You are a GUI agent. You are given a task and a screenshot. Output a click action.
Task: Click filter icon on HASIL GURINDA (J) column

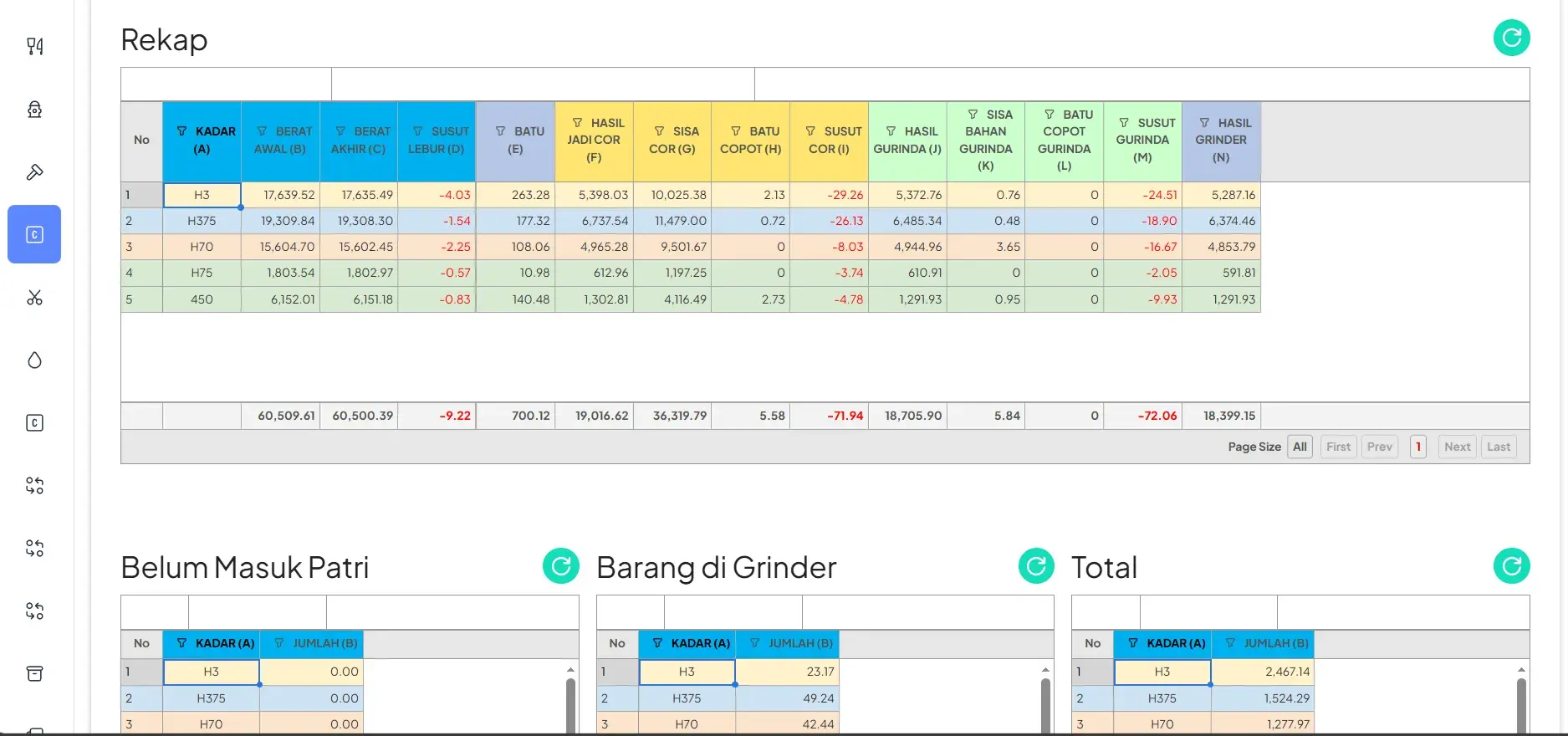tap(891, 131)
